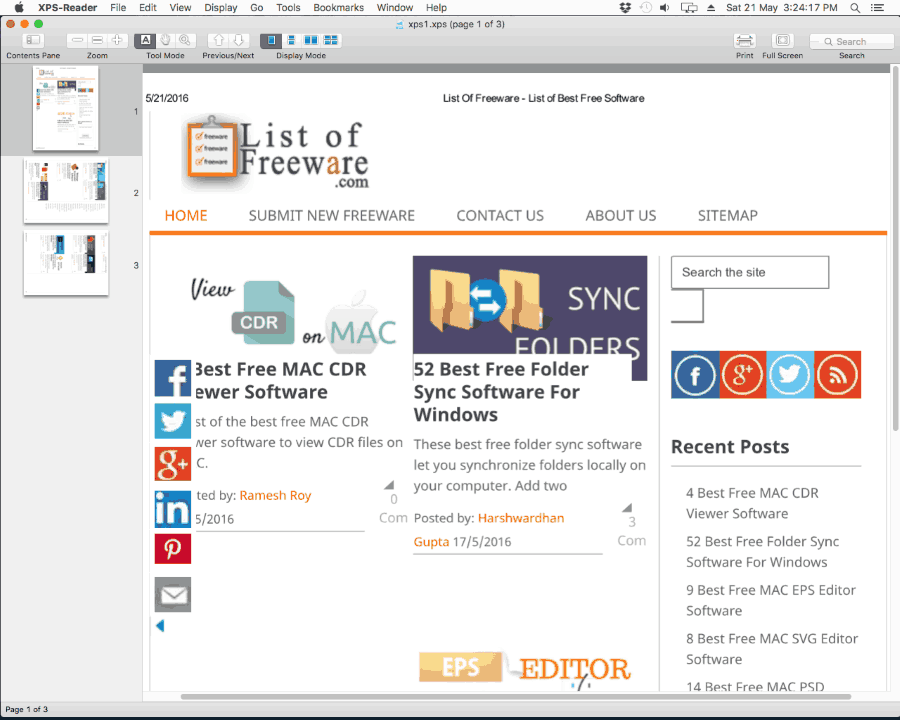Click the zoom out minus button
900x720 pixels.
click(x=77, y=40)
